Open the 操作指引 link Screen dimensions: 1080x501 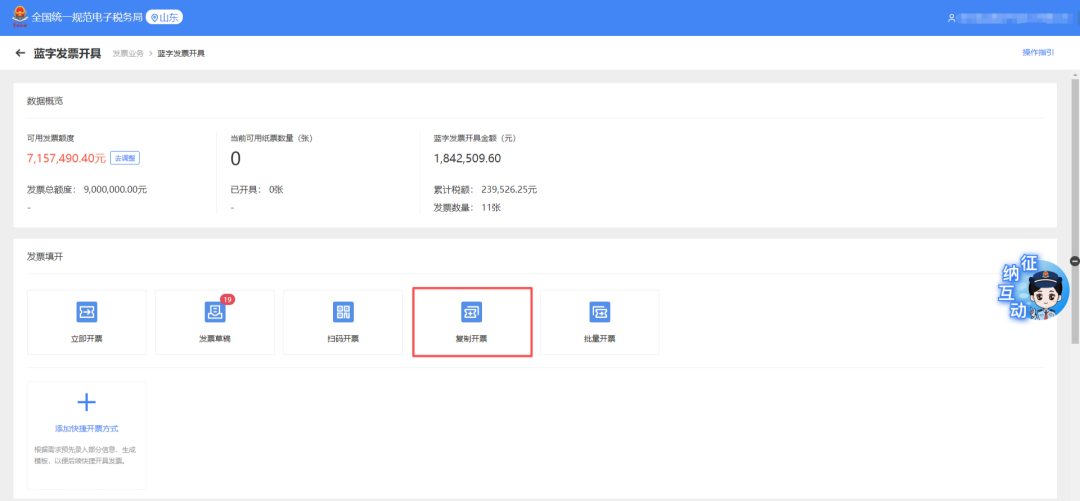(x=1038, y=52)
